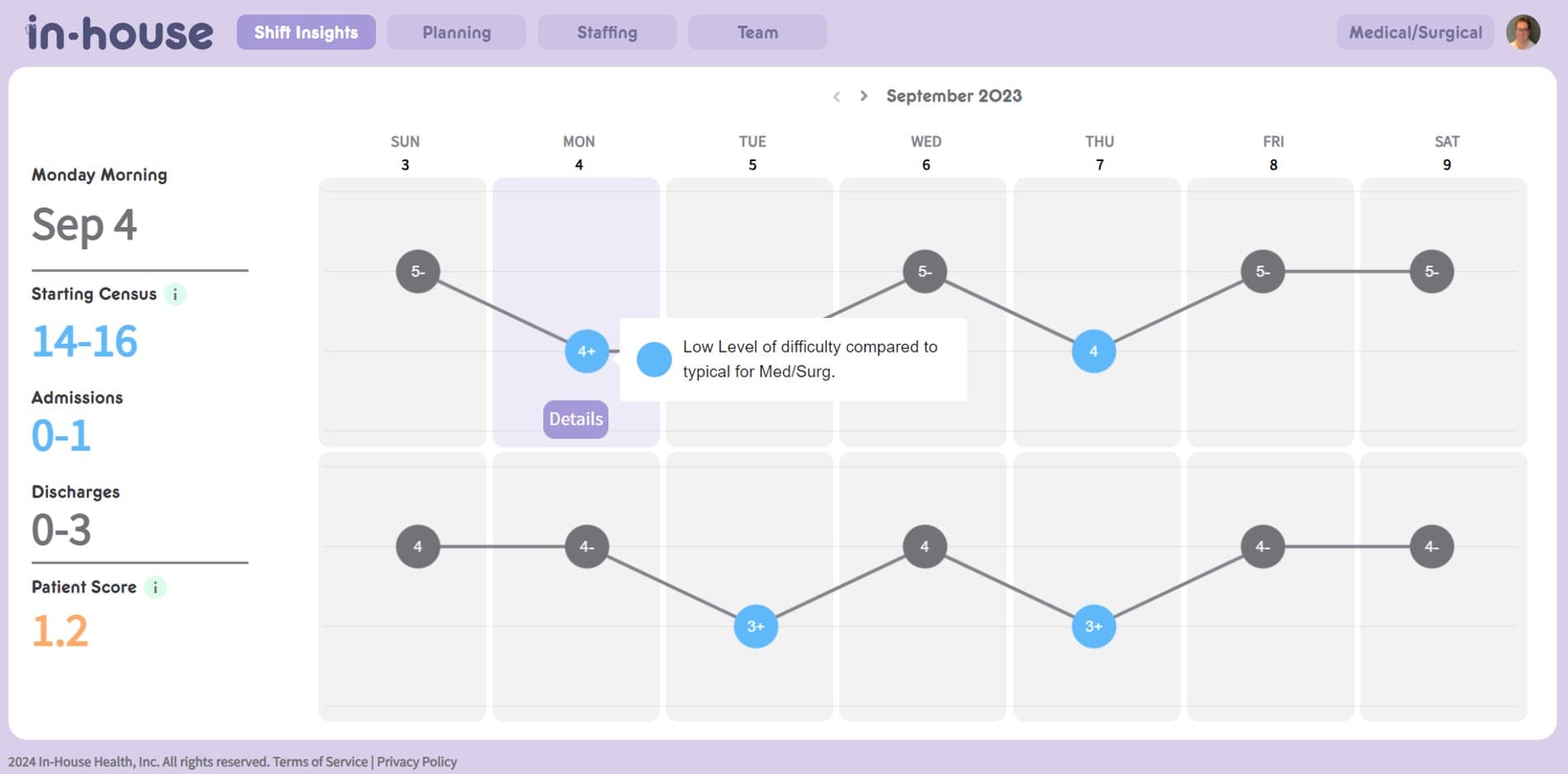This screenshot has height=774, width=1568.
Task: Select the blue 3+ node on Tuesday
Action: 755,626
